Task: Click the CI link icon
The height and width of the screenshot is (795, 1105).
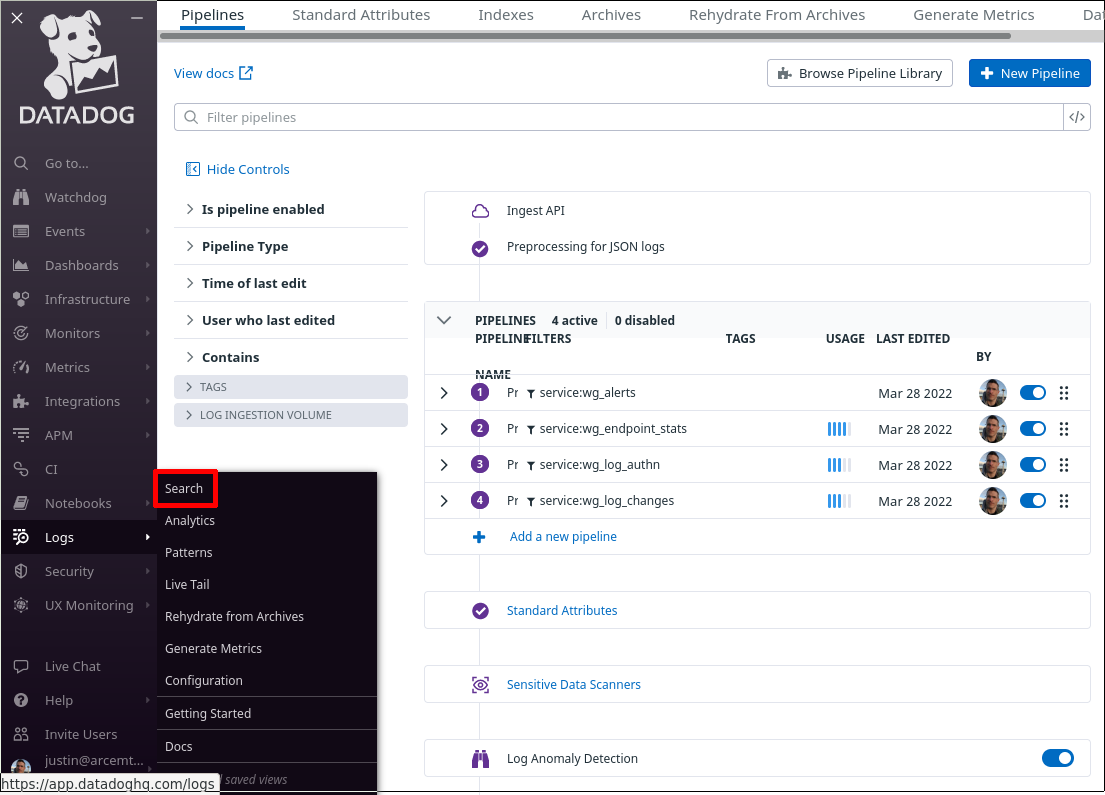Action: tap(21, 469)
